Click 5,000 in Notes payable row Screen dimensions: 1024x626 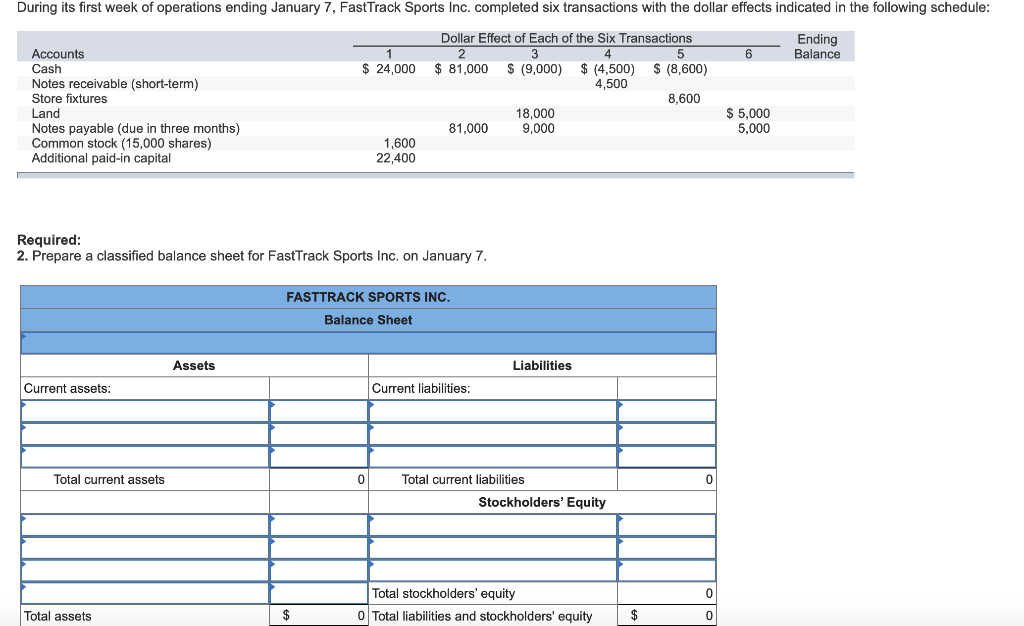tap(754, 129)
